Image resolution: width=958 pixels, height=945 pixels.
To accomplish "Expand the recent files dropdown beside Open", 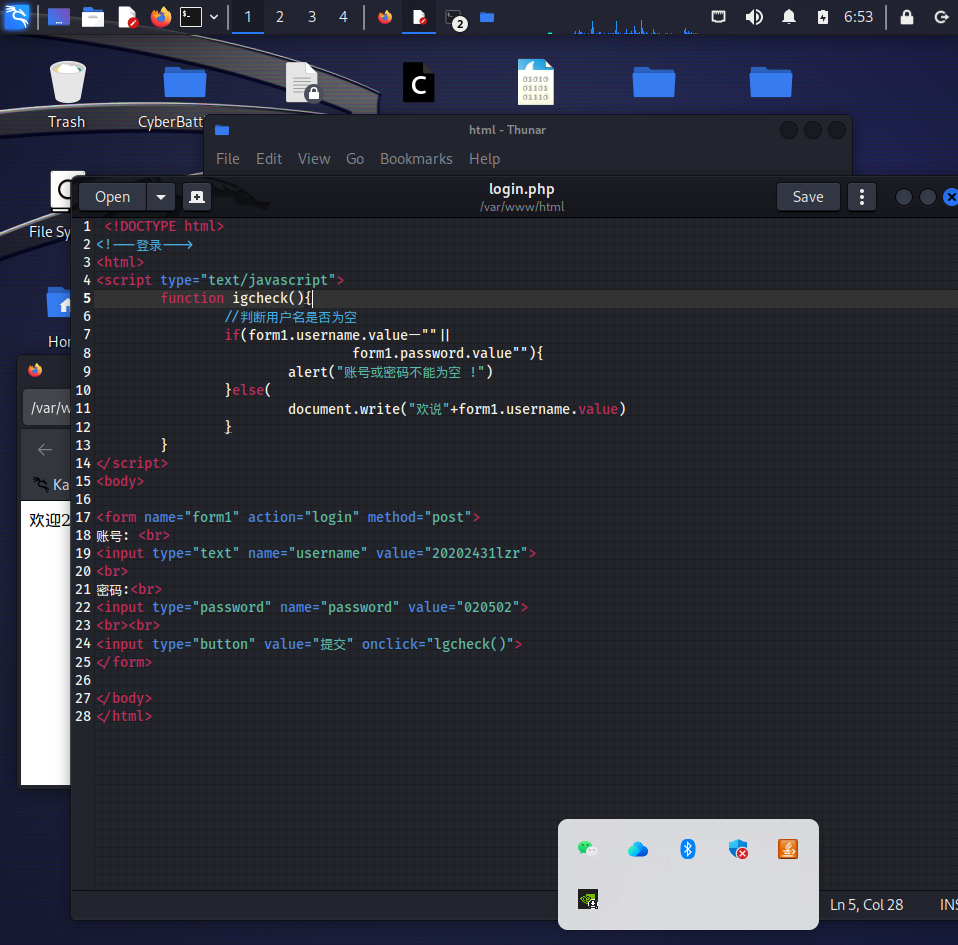I will 161,197.
